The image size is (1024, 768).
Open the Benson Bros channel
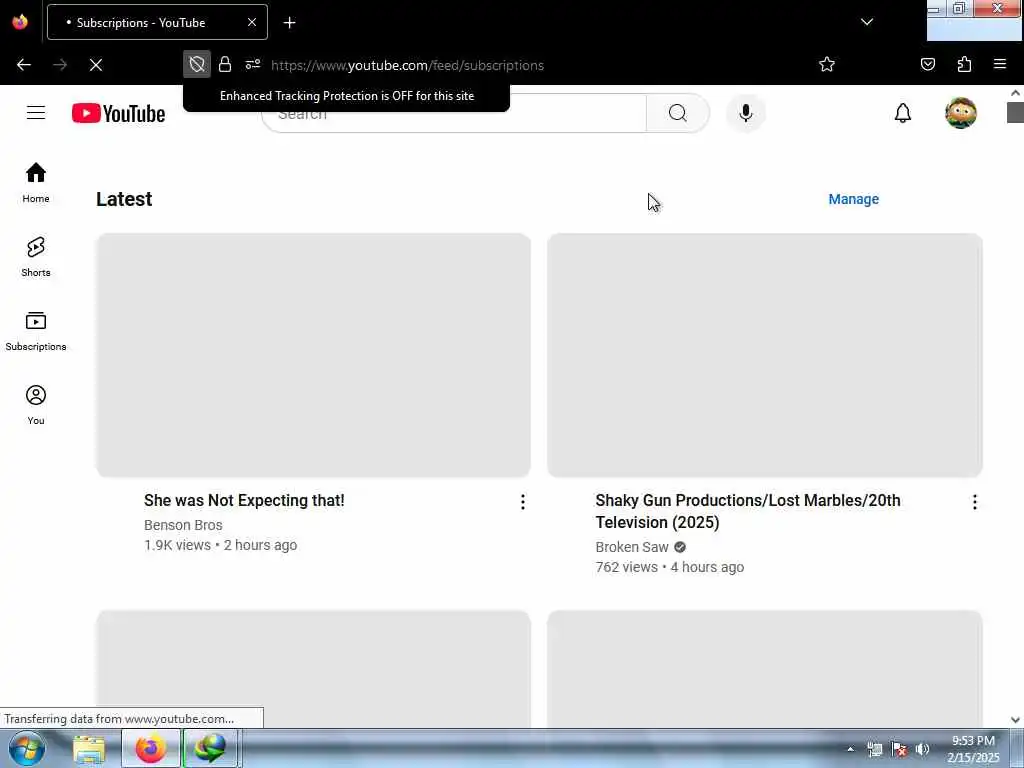184,525
